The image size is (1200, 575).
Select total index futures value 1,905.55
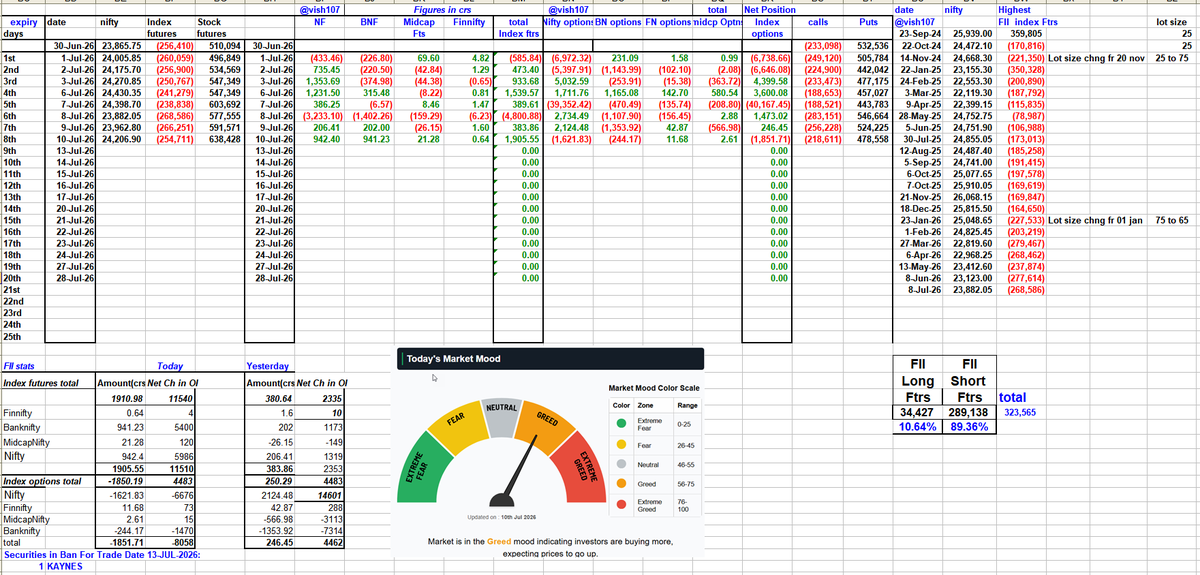pyautogui.click(x=518, y=137)
